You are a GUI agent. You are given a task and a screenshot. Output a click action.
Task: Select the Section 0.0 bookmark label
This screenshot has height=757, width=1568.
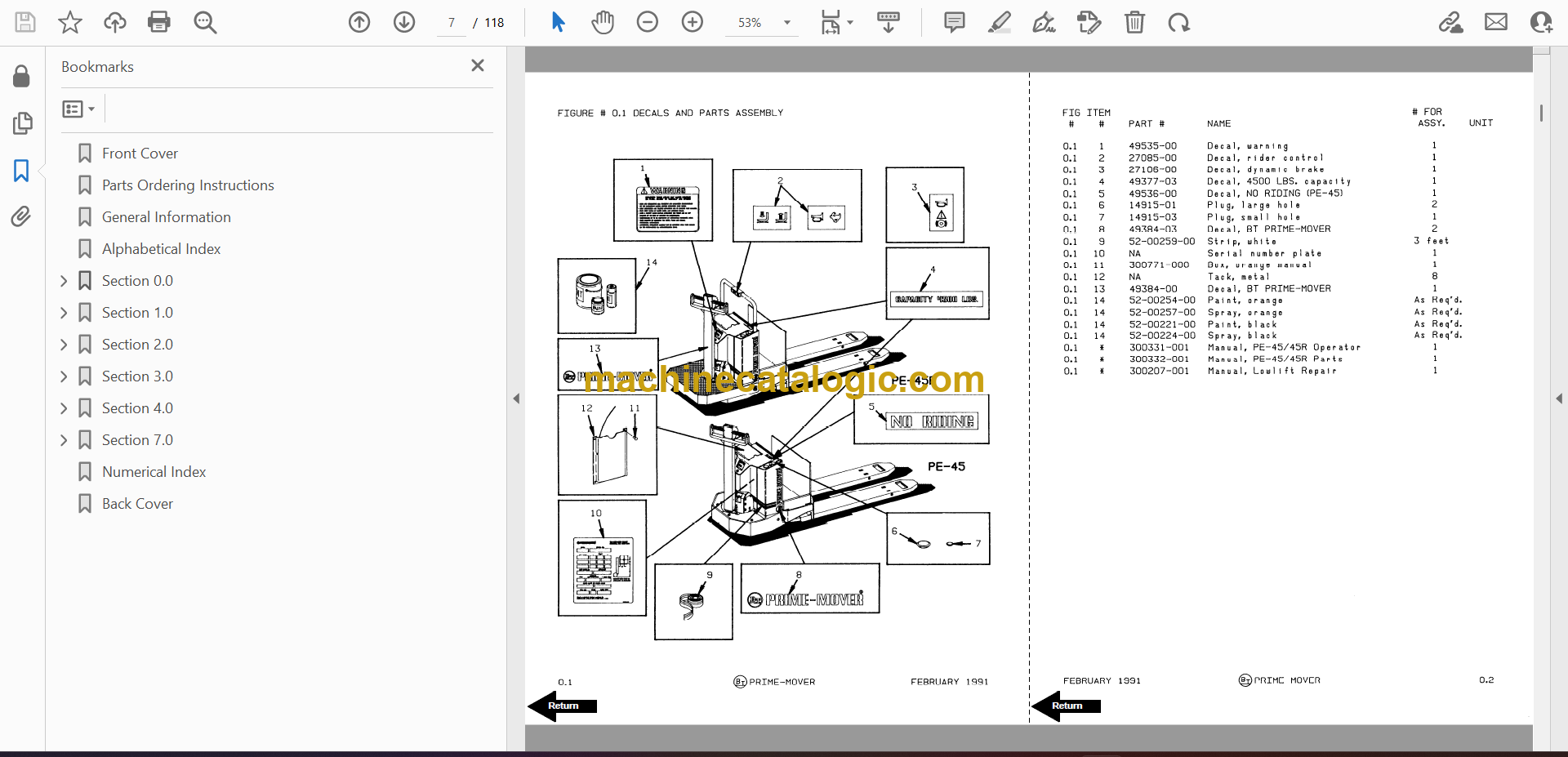click(x=137, y=281)
